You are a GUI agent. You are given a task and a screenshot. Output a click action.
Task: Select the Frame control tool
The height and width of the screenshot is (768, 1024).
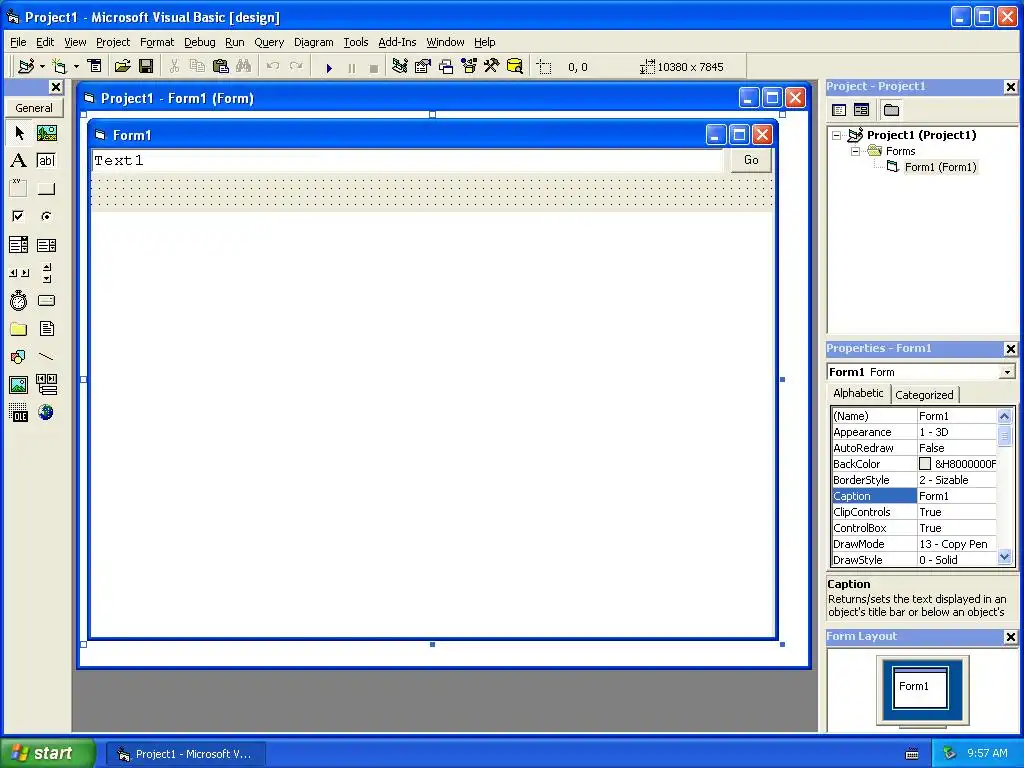19,189
